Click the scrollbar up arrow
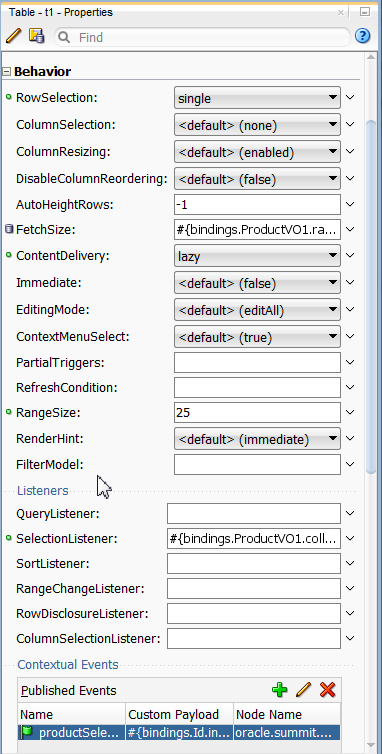The height and width of the screenshot is (754, 382). coord(371,57)
